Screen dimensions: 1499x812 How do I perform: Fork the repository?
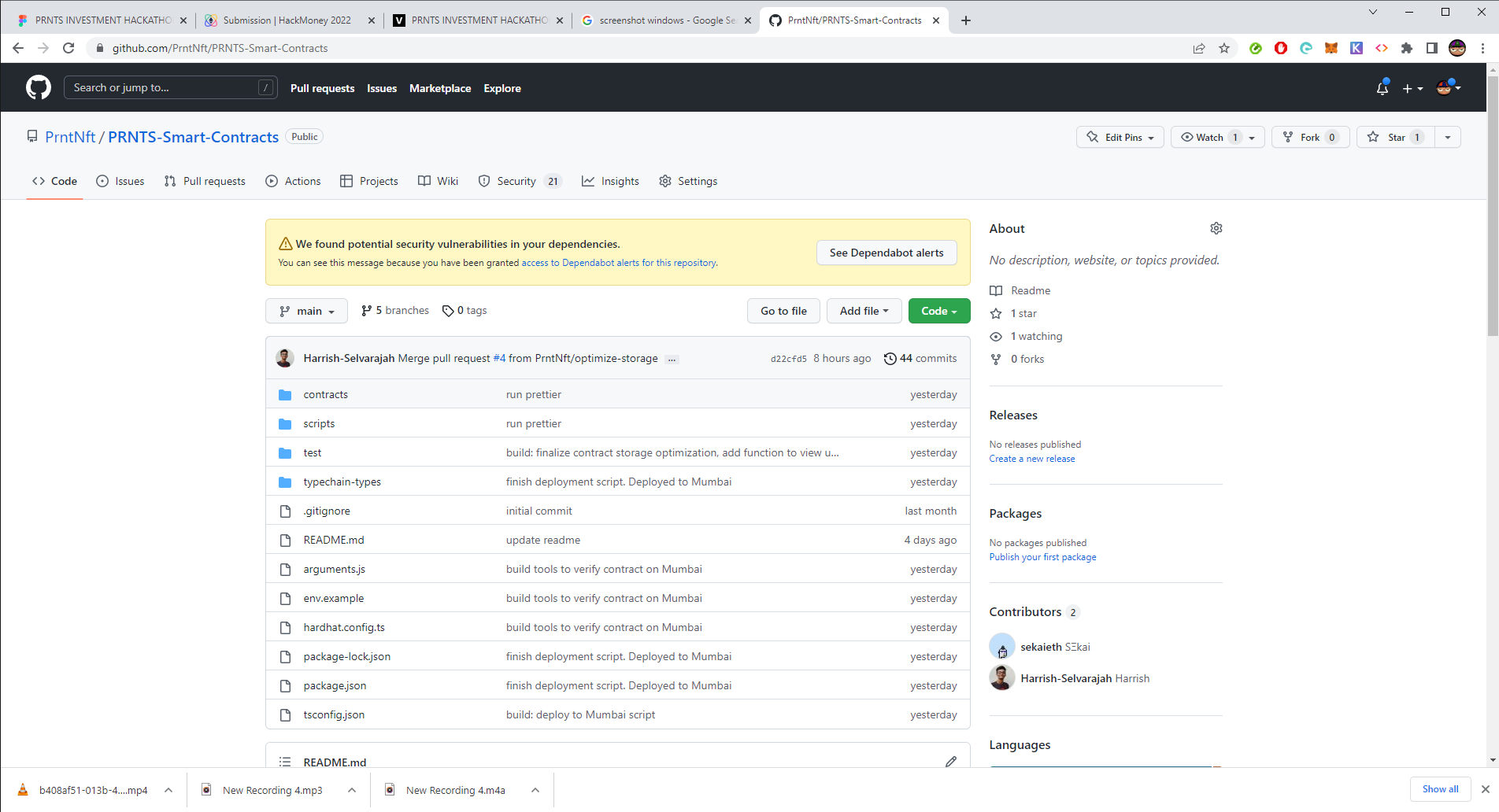point(1310,137)
